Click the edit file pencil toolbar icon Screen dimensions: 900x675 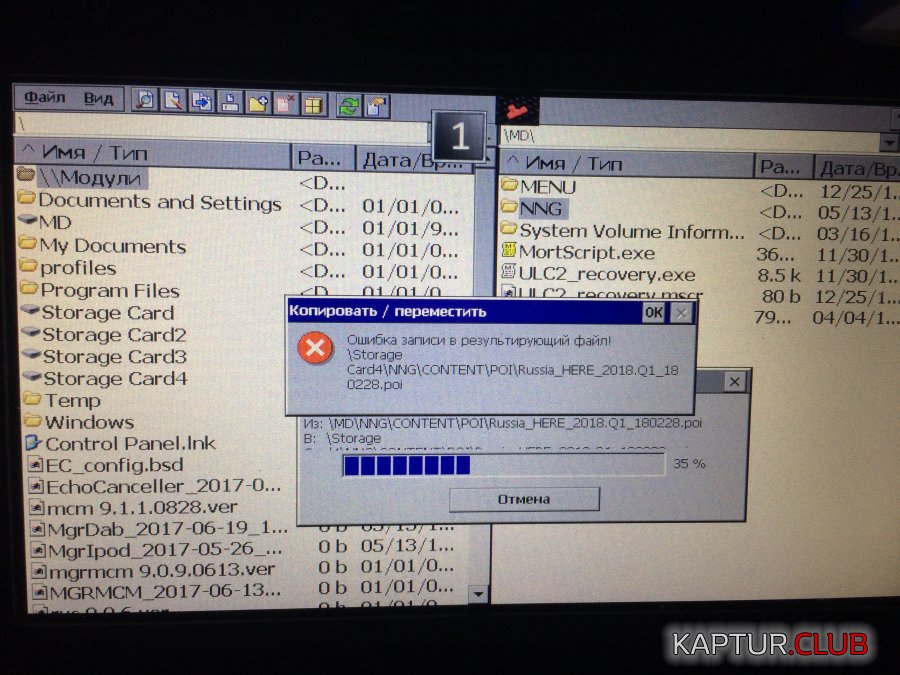174,101
